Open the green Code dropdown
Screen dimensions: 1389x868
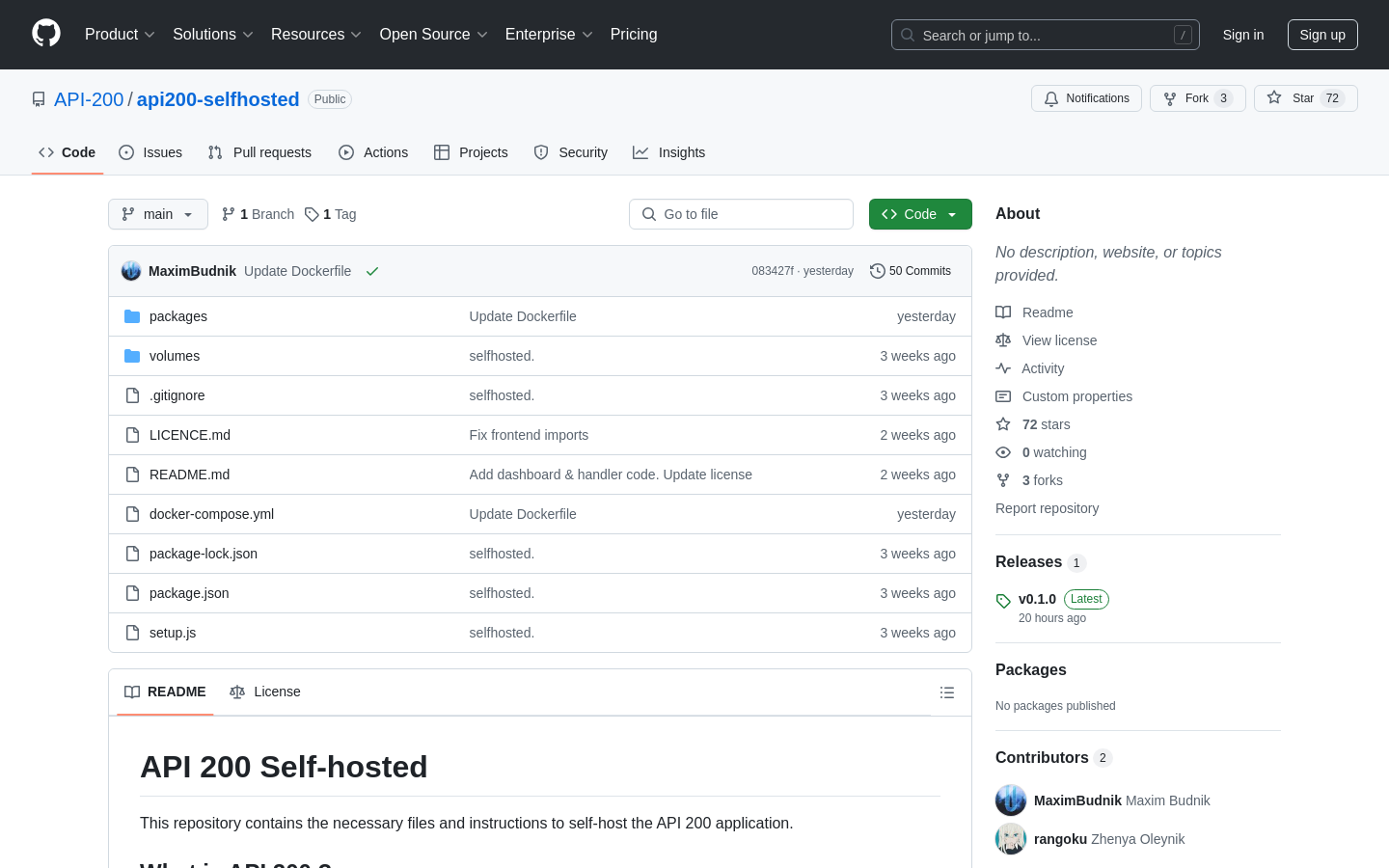coord(920,214)
